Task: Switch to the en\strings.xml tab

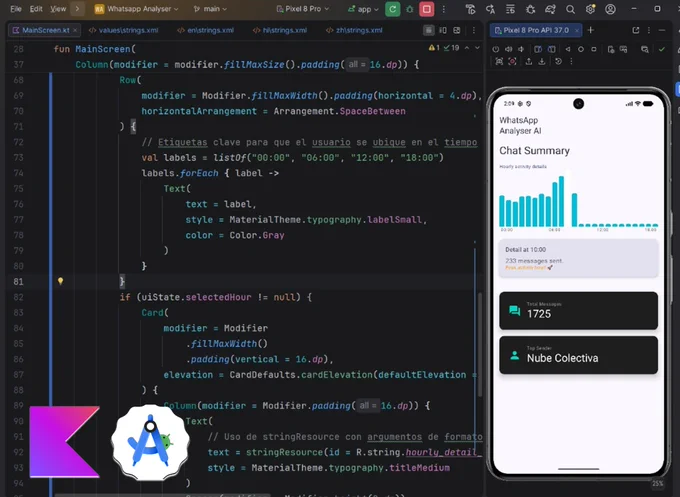Action: (206, 30)
